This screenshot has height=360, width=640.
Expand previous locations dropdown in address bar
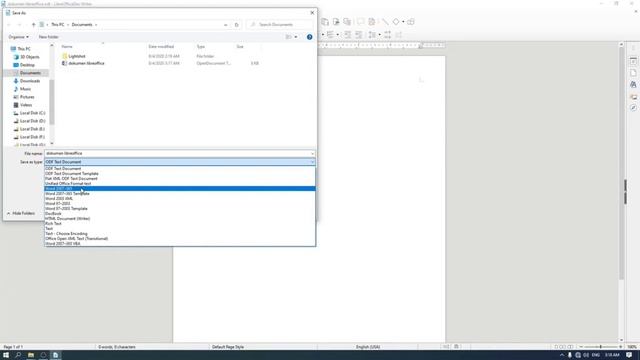coord(226,25)
